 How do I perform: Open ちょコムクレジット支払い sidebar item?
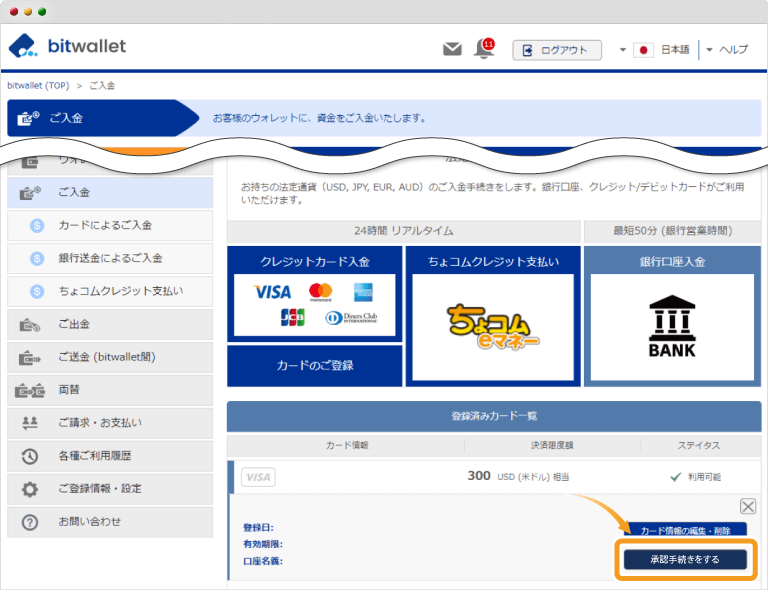pos(110,291)
